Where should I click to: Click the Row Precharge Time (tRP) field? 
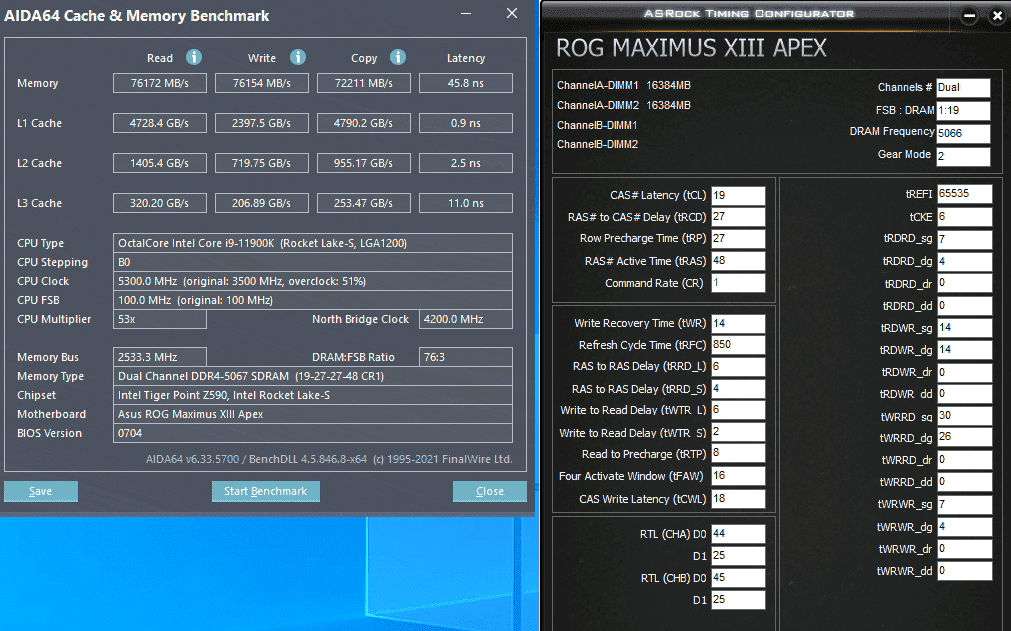[x=738, y=238]
